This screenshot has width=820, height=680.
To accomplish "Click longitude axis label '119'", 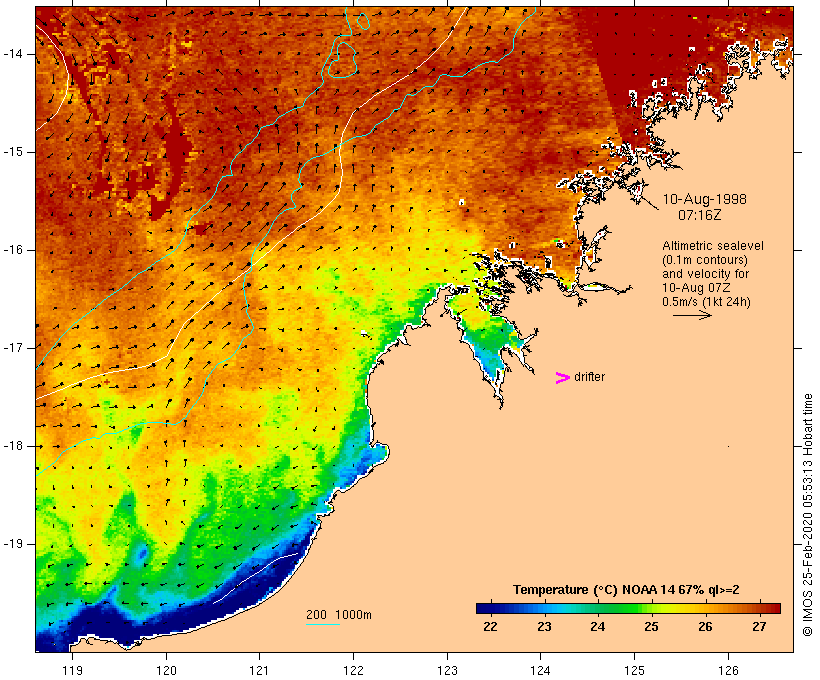I will coord(72,670).
